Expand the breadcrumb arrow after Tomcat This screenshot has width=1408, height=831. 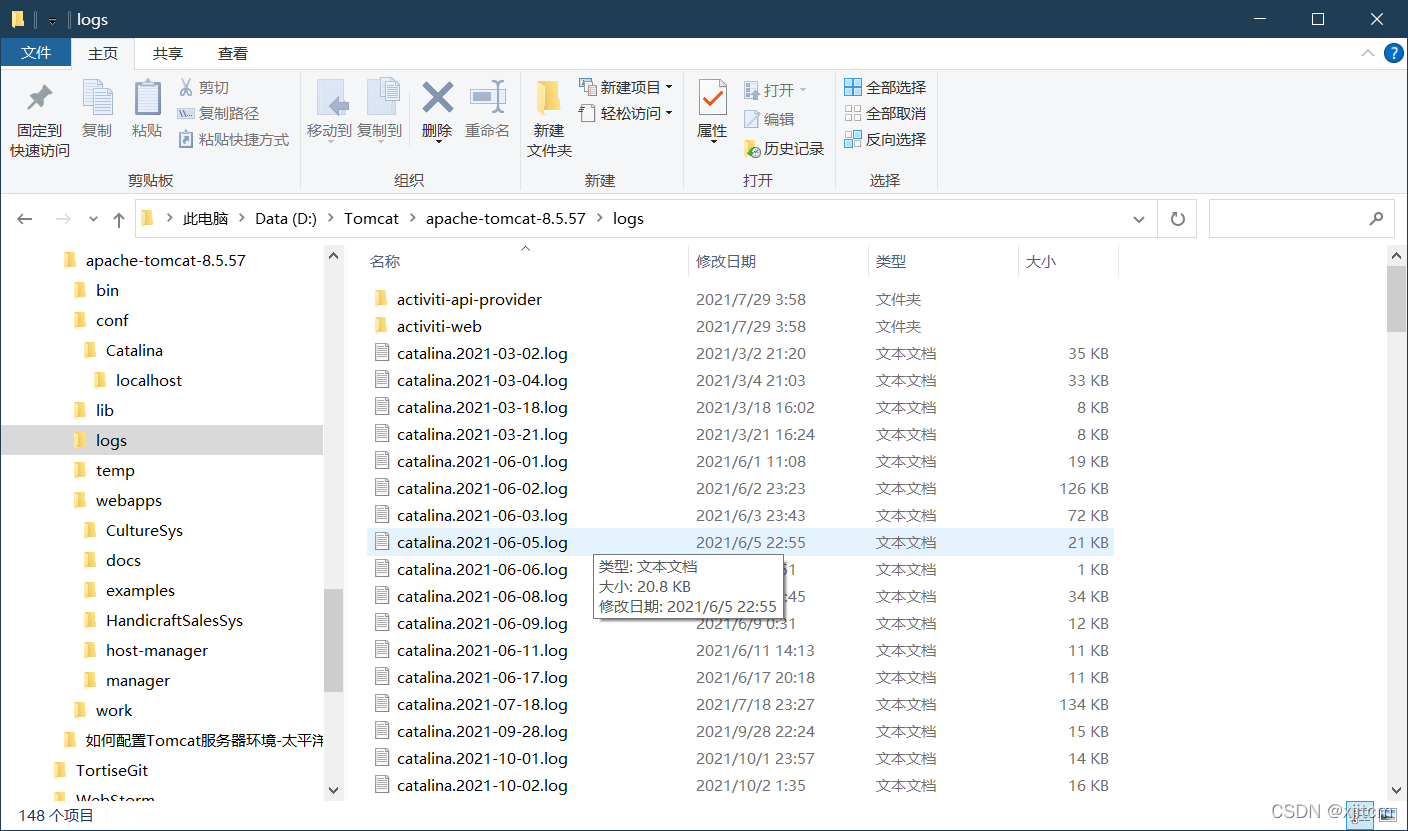(412, 219)
